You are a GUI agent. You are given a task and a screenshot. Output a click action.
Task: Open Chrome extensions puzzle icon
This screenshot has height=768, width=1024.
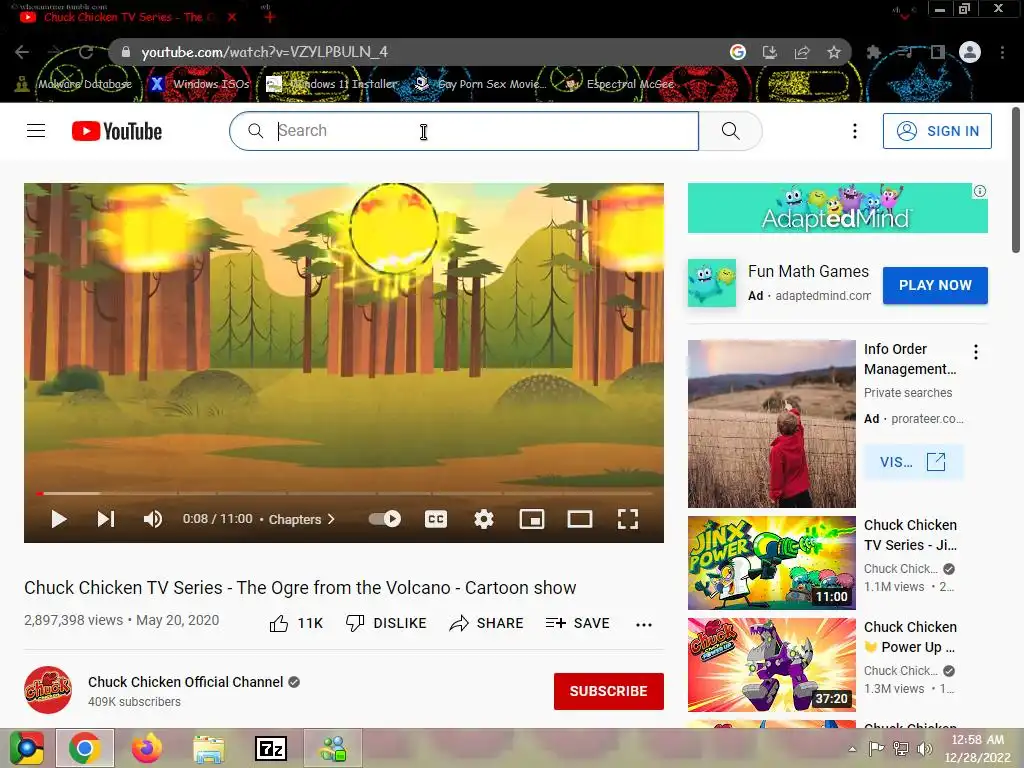tap(874, 52)
